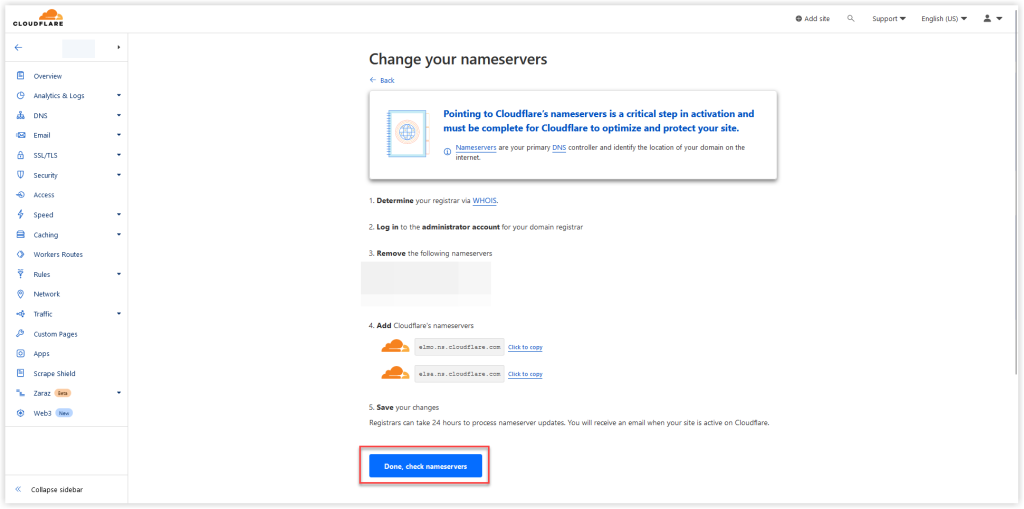This screenshot has height=509, width=1024.
Task: Expand the Analytics & Logs submenu arrow
Action: coord(119,95)
